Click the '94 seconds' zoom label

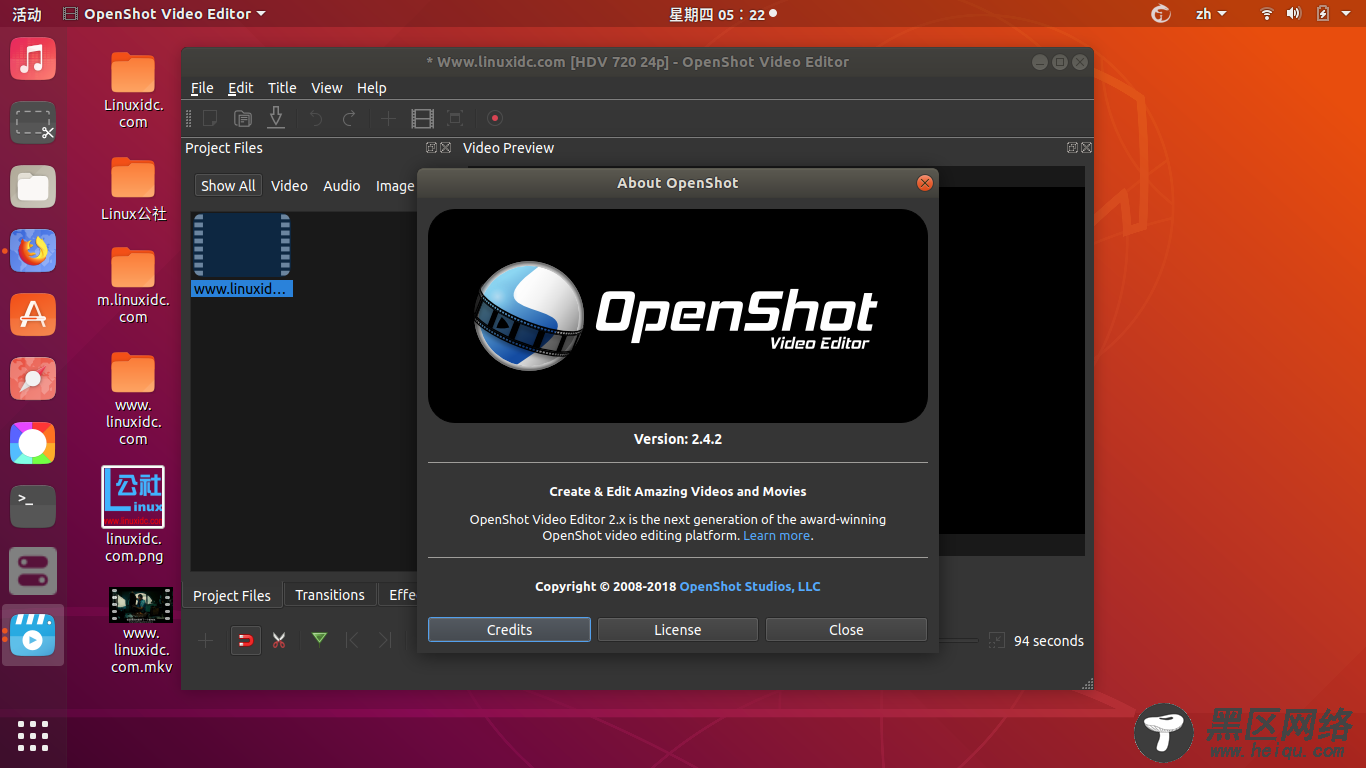(1049, 641)
